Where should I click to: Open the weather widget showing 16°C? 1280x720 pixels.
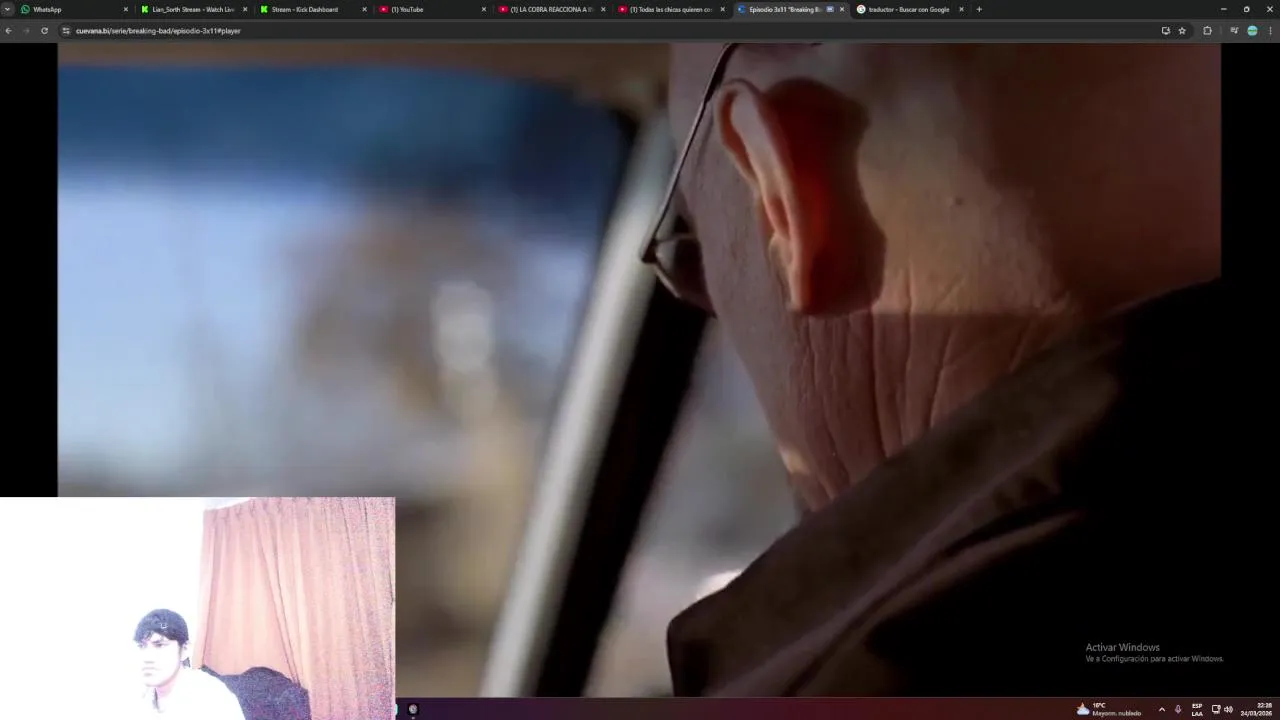click(1109, 709)
